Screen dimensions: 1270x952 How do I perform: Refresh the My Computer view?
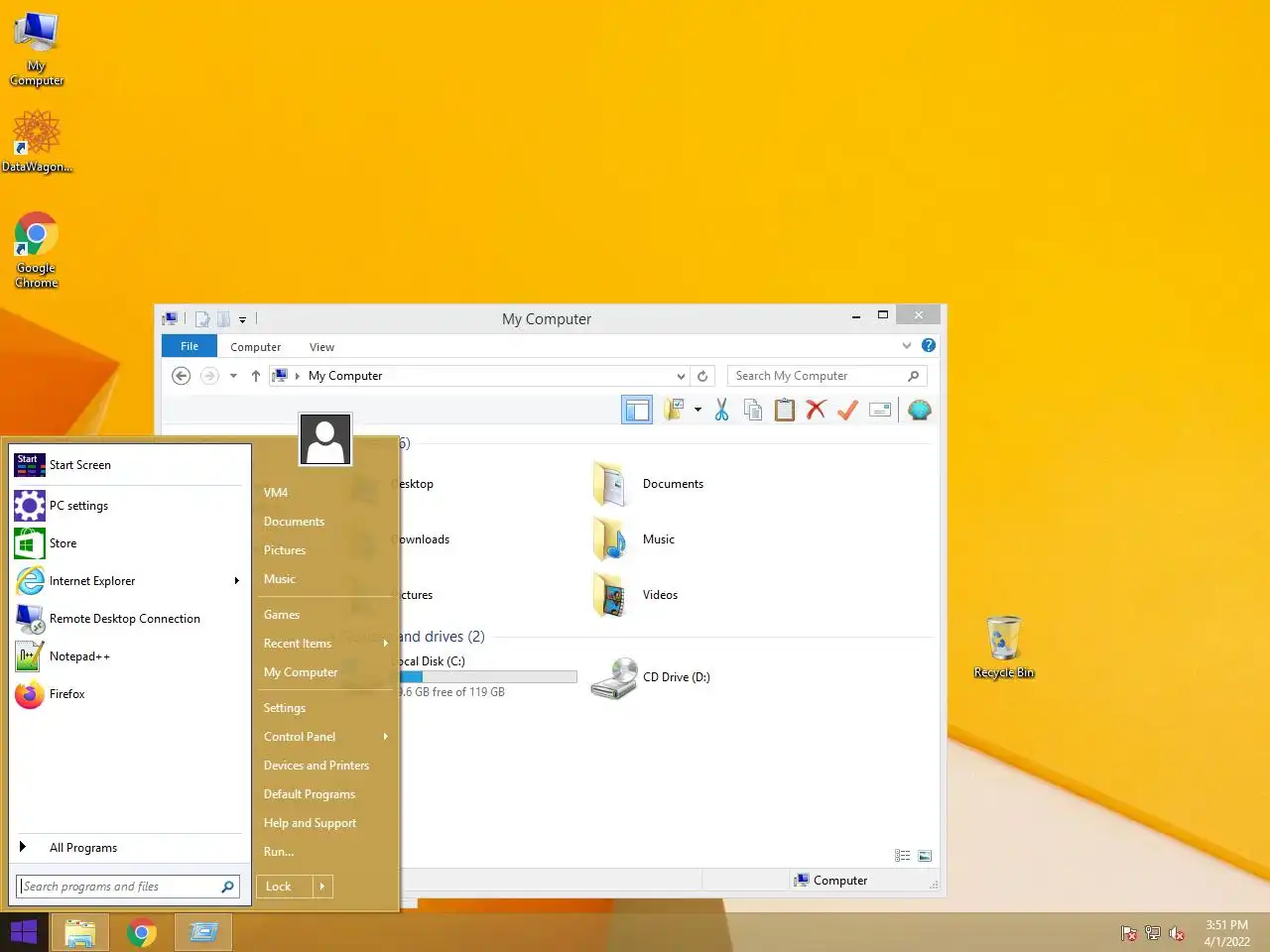pyautogui.click(x=702, y=376)
